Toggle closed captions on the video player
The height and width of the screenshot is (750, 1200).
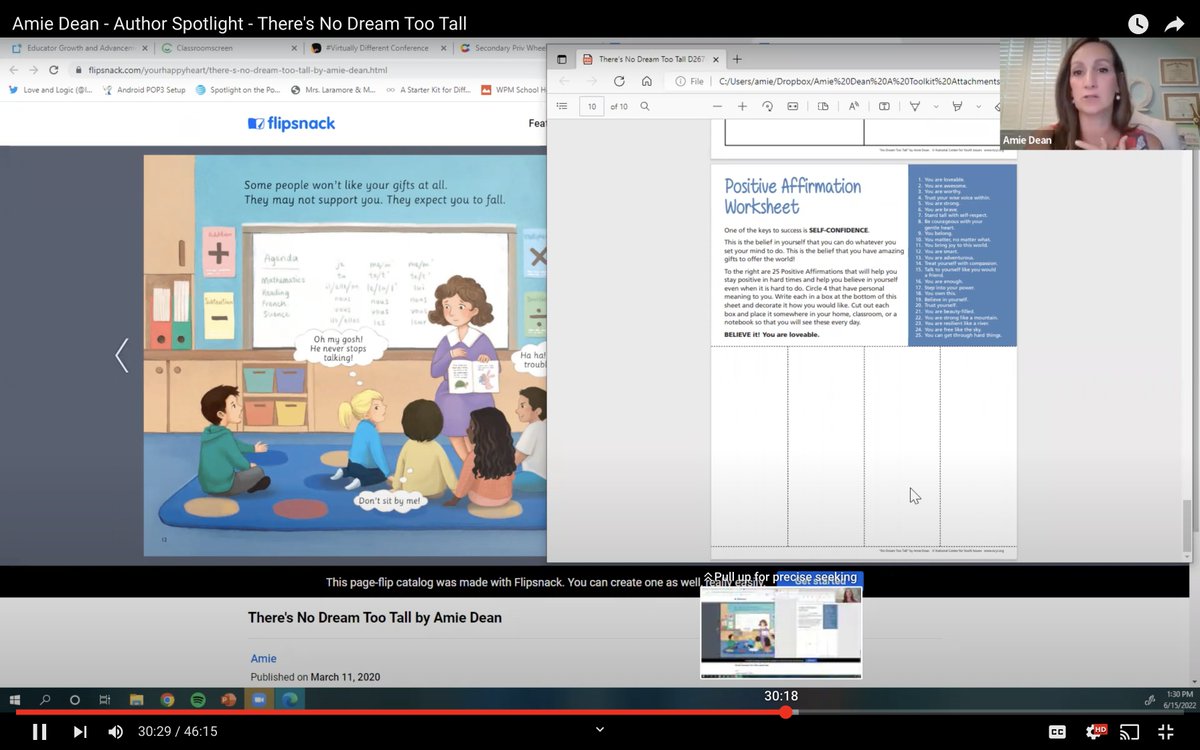(1057, 730)
